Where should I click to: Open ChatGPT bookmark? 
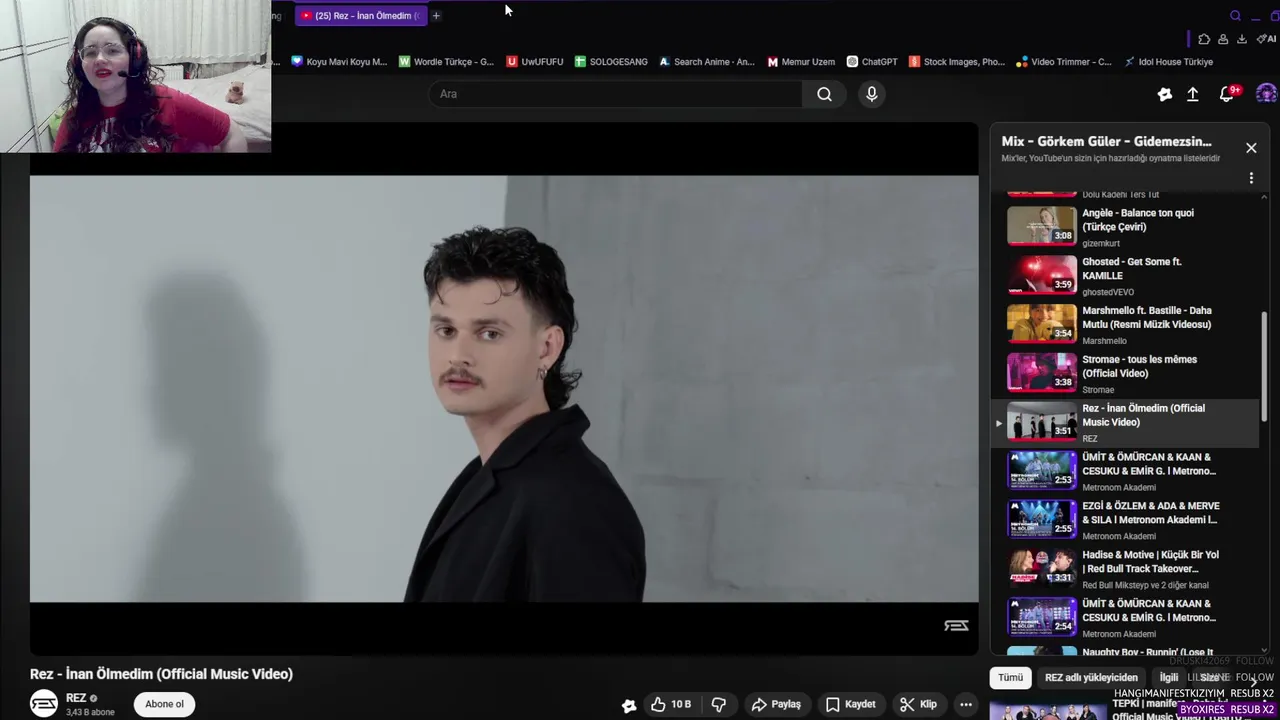point(872,62)
